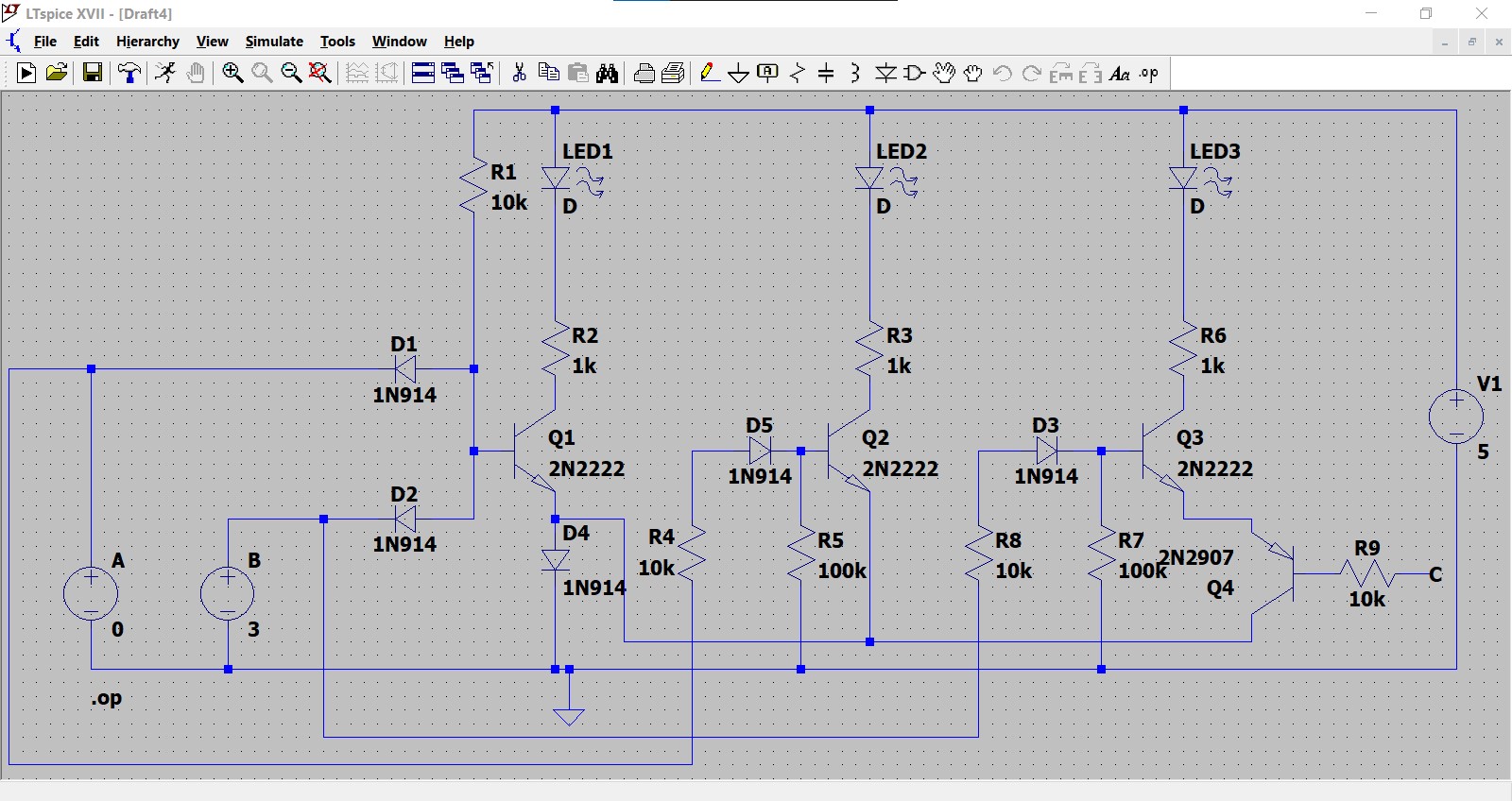Click the net label C
This screenshot has height=801, width=1512.
tap(1435, 574)
